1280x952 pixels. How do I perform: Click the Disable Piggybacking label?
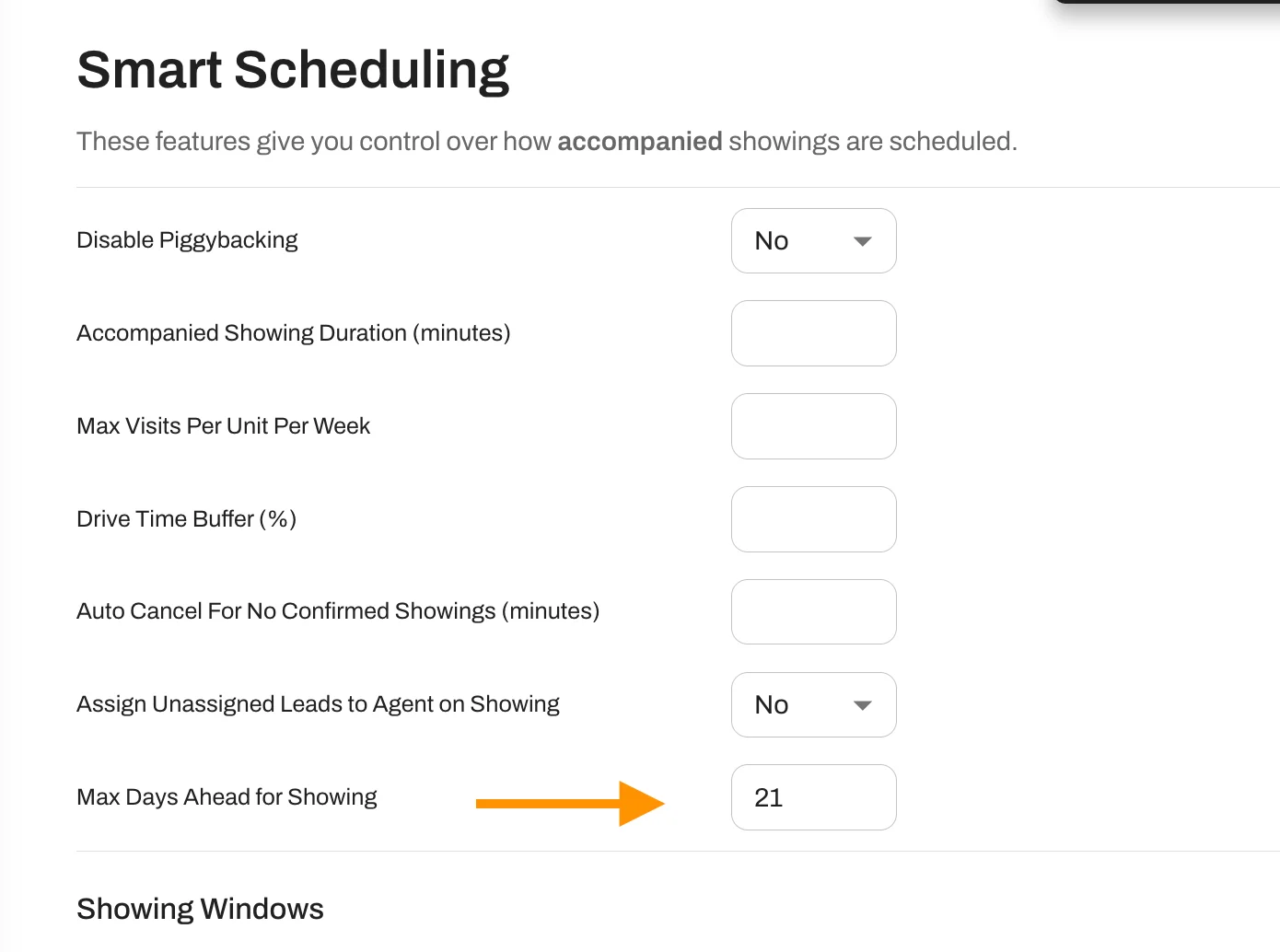pyautogui.click(x=187, y=240)
